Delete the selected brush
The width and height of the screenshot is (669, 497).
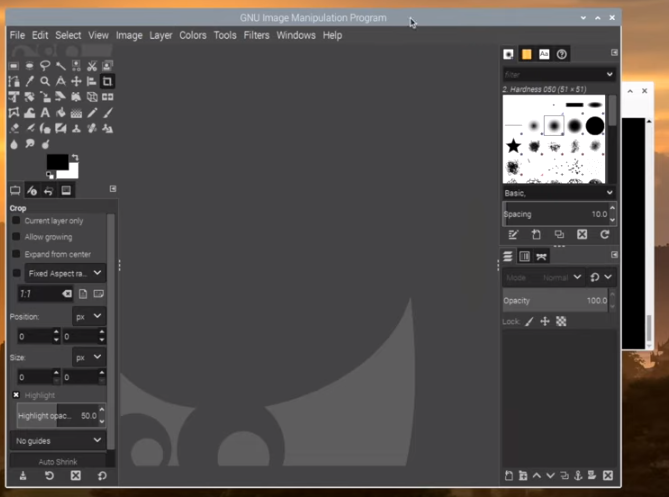pos(582,234)
